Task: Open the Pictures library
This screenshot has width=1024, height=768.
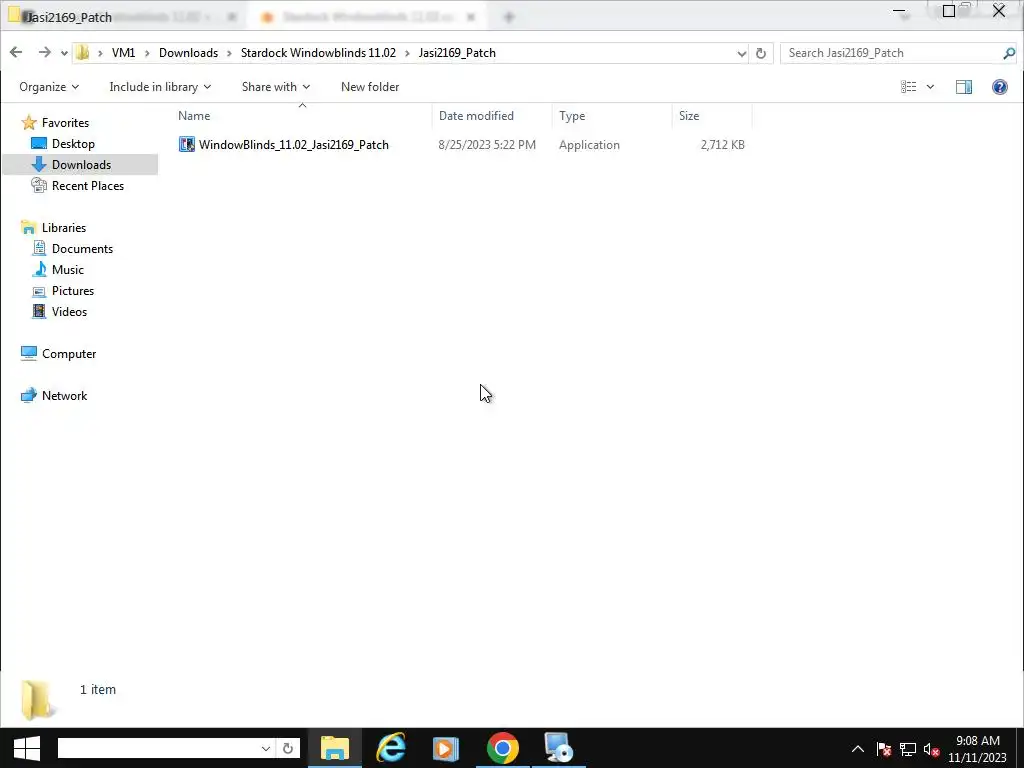Action: click(x=73, y=291)
